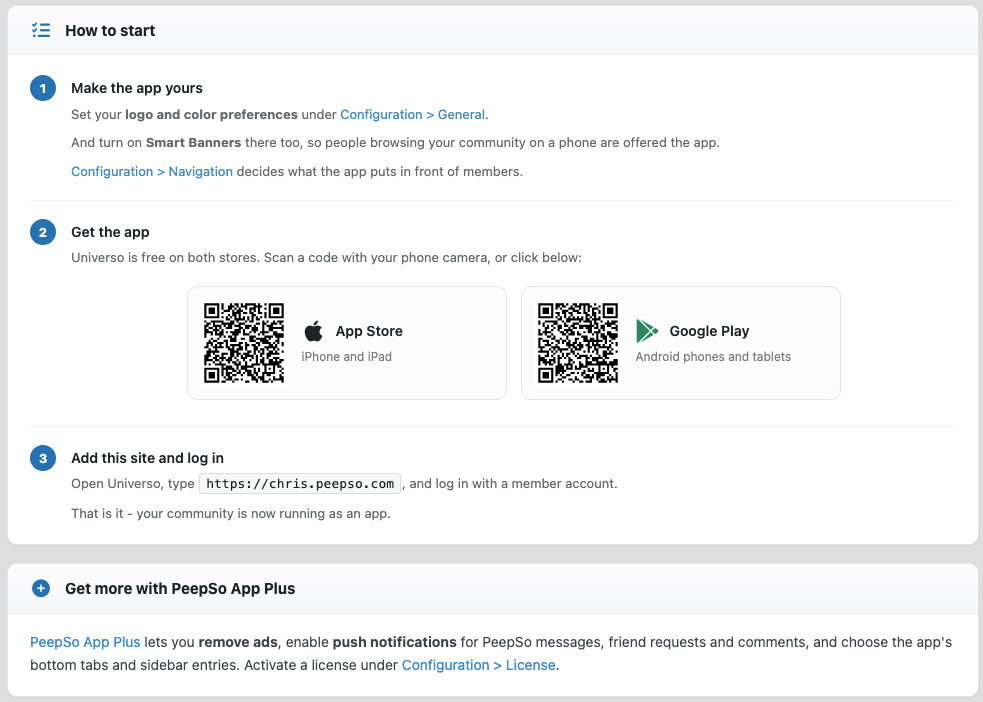Image resolution: width=983 pixels, height=702 pixels.
Task: Click the Make the app yours heading
Action: (137, 88)
